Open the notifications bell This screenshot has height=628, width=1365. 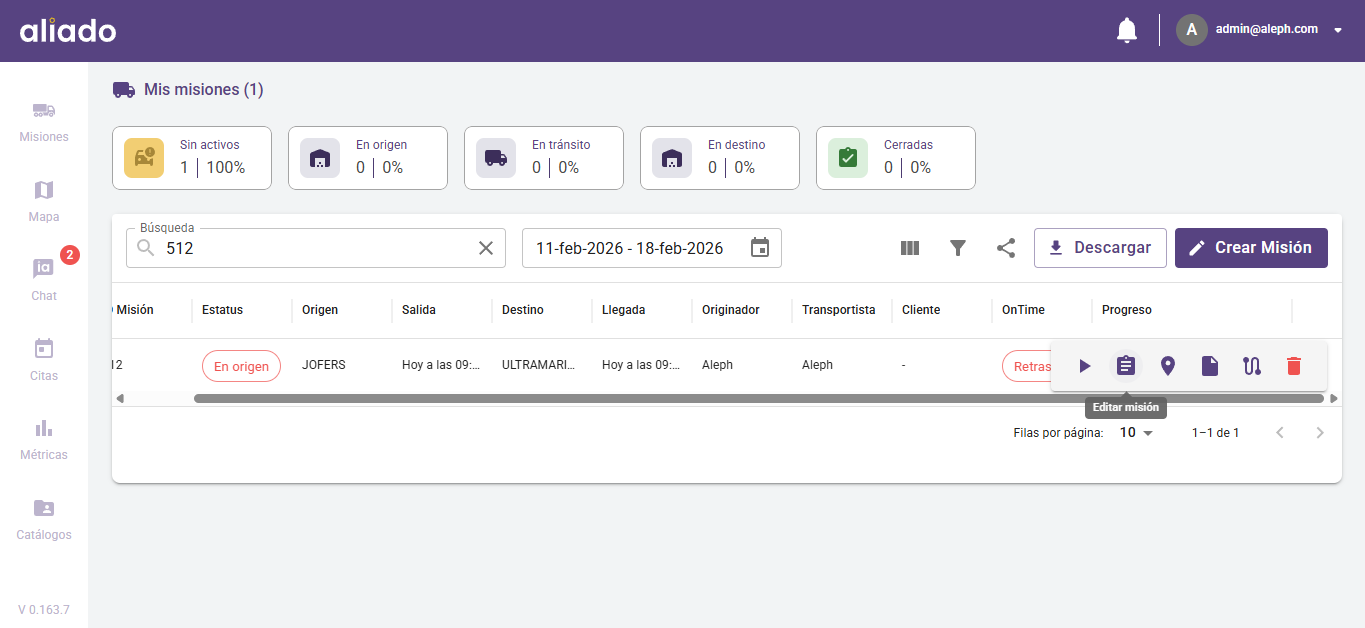(x=1127, y=30)
